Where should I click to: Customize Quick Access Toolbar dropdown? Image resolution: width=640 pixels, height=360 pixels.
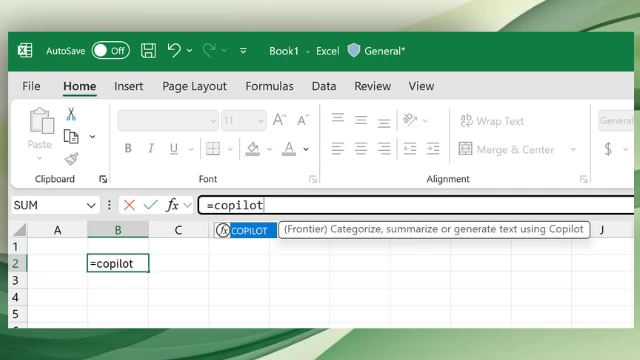(243, 51)
